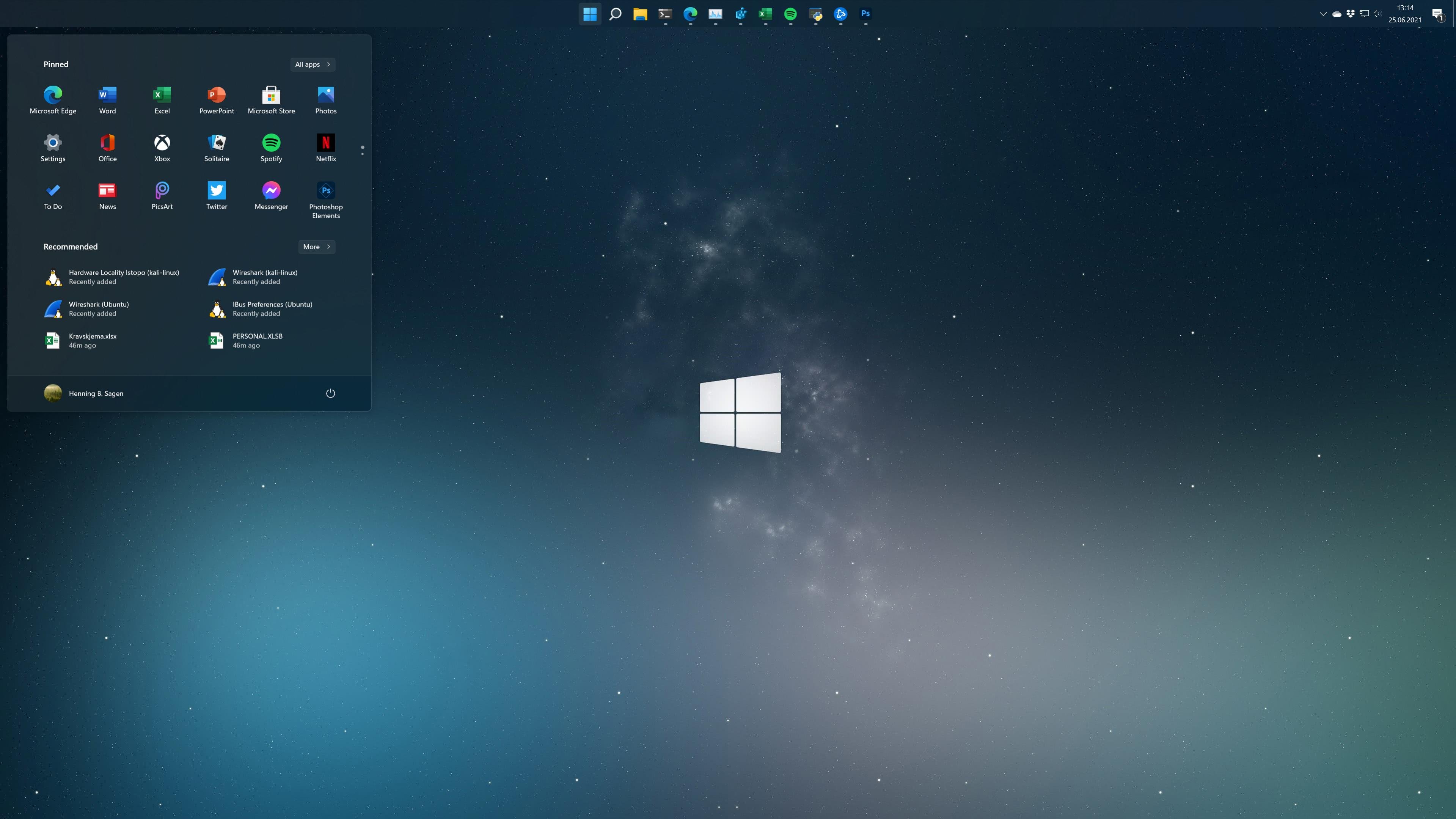The width and height of the screenshot is (1456, 819).
Task: Open the To Do pinned app
Action: click(53, 196)
